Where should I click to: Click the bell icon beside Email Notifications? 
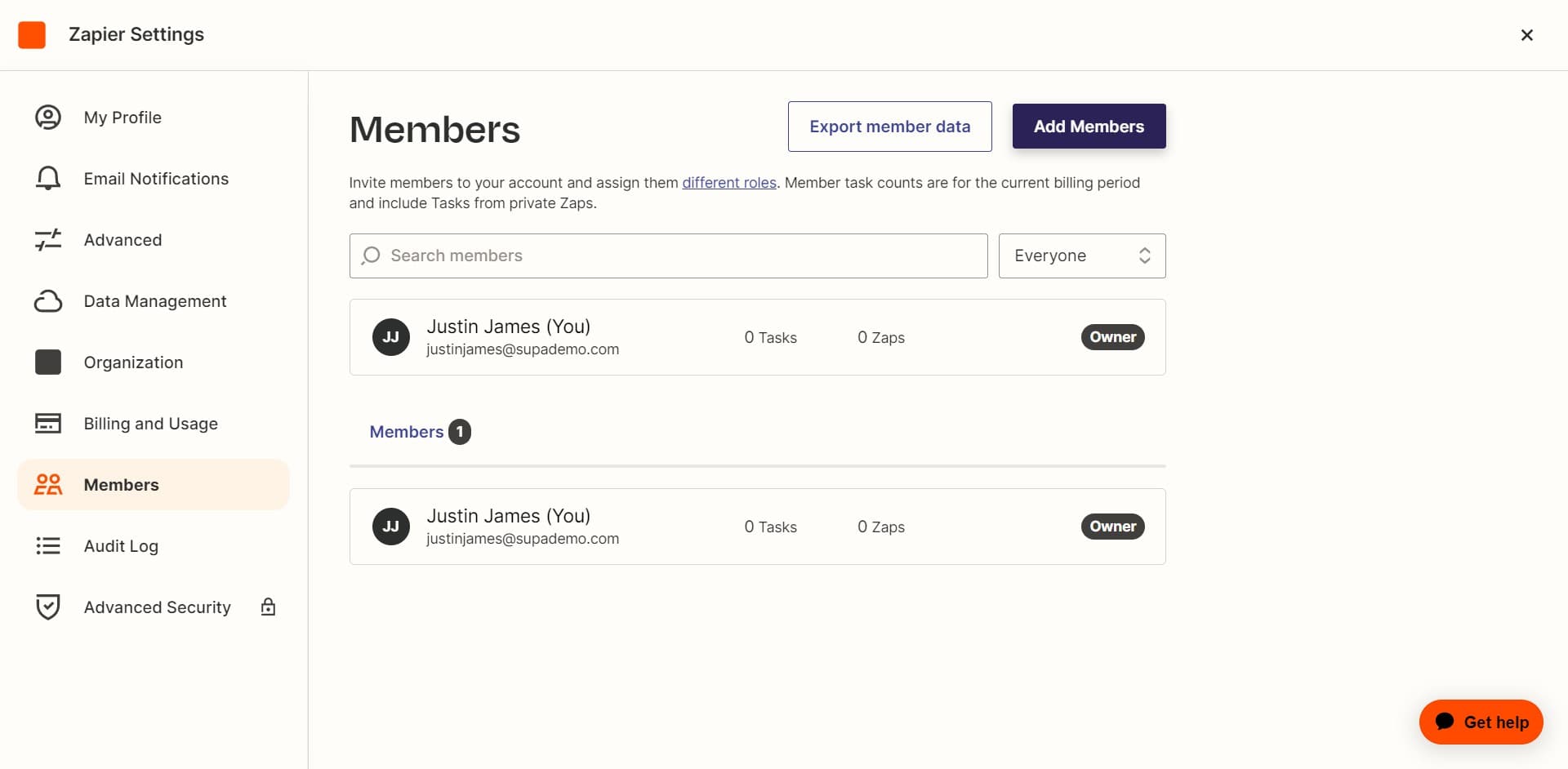tap(48, 178)
